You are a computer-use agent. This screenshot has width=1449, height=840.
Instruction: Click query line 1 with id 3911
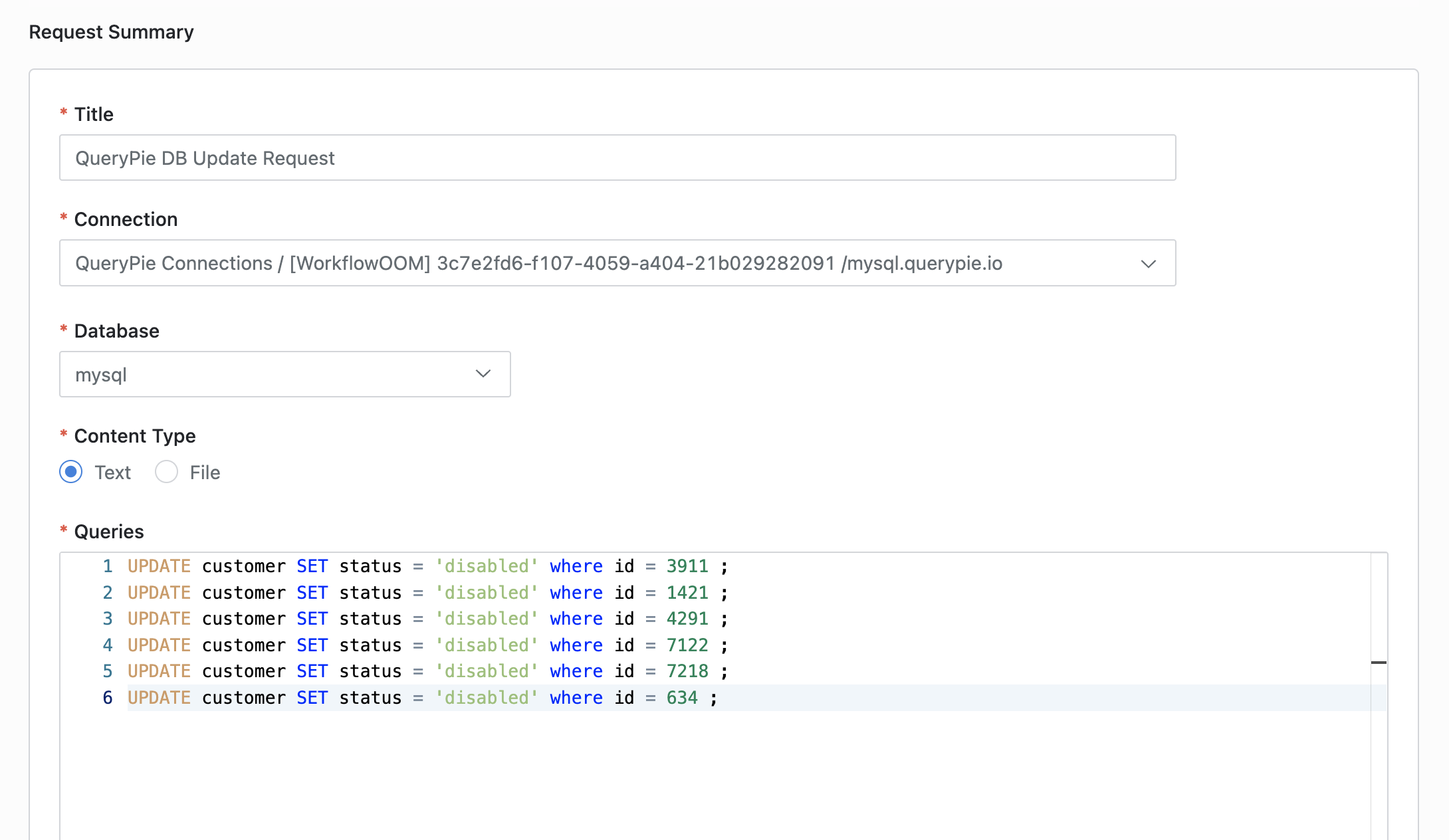point(427,566)
